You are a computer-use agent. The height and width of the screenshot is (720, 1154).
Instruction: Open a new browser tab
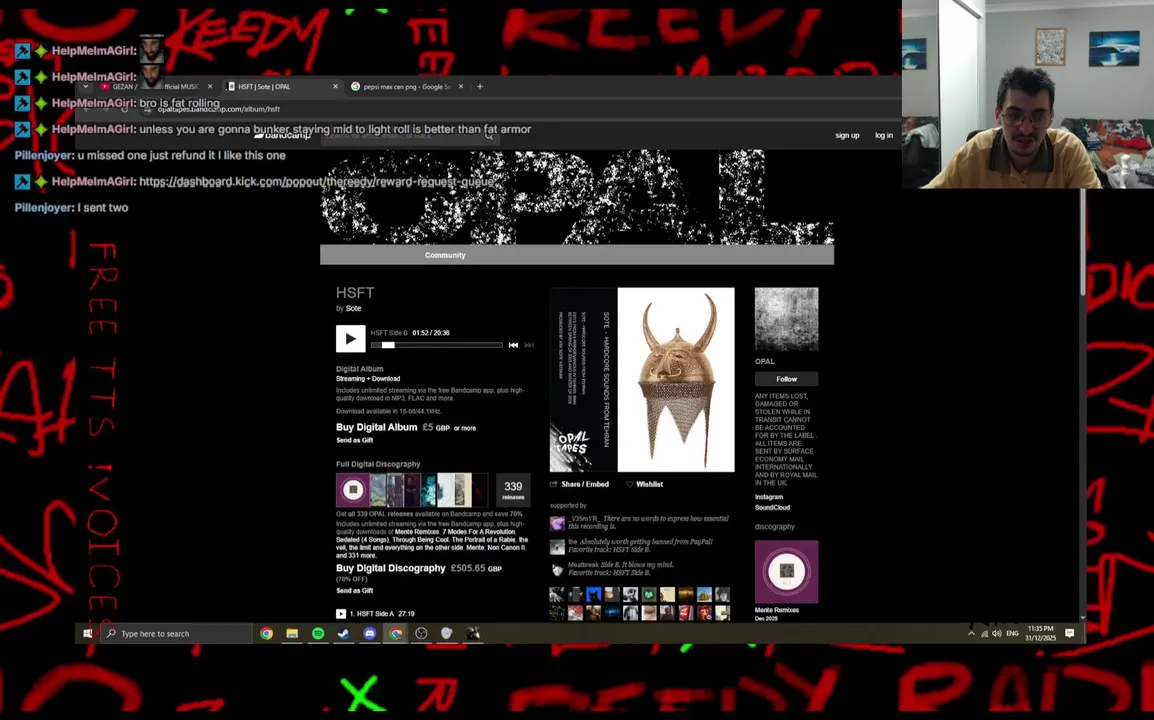point(480,87)
